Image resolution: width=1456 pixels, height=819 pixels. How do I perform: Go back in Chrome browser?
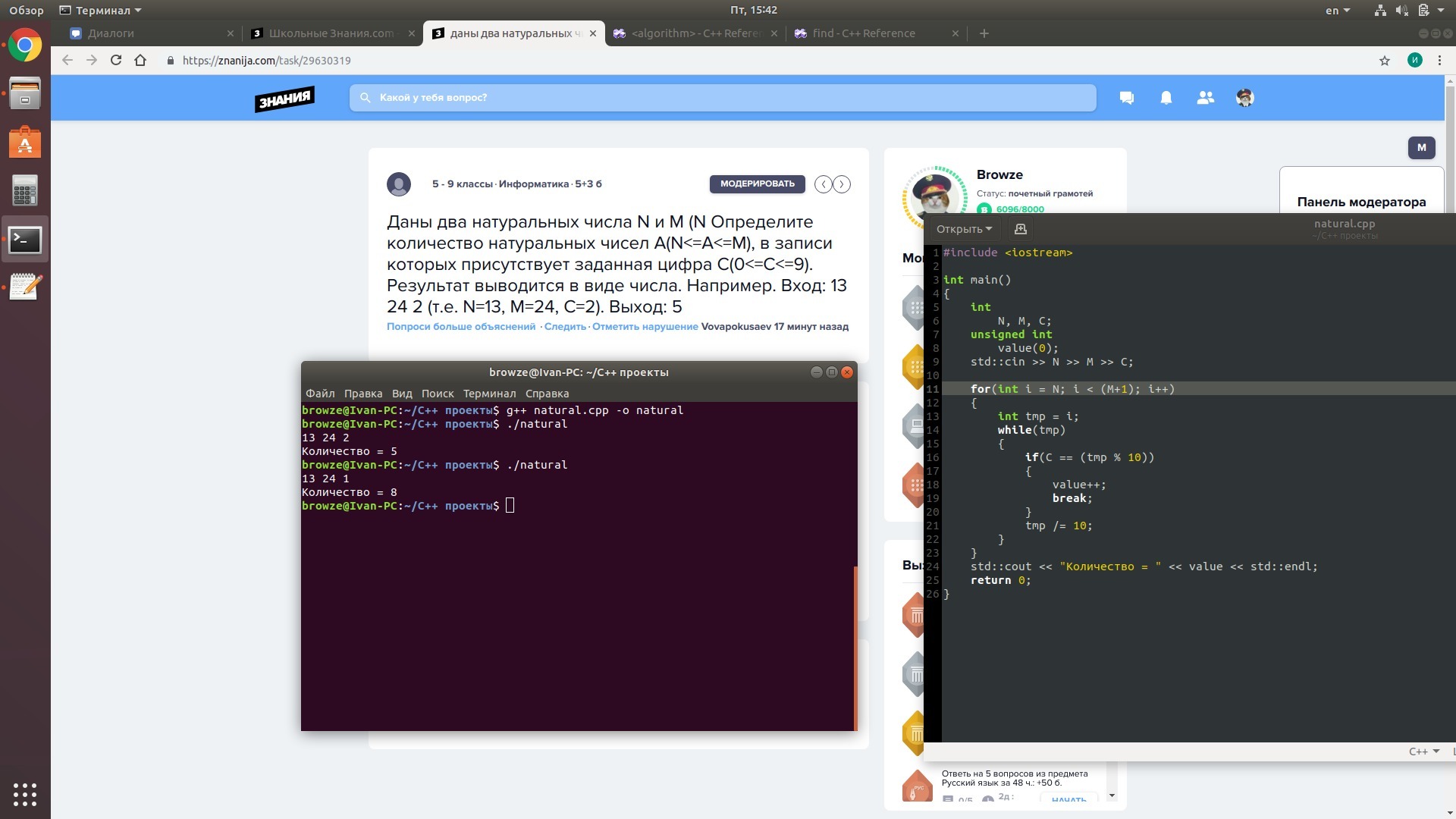(67, 61)
